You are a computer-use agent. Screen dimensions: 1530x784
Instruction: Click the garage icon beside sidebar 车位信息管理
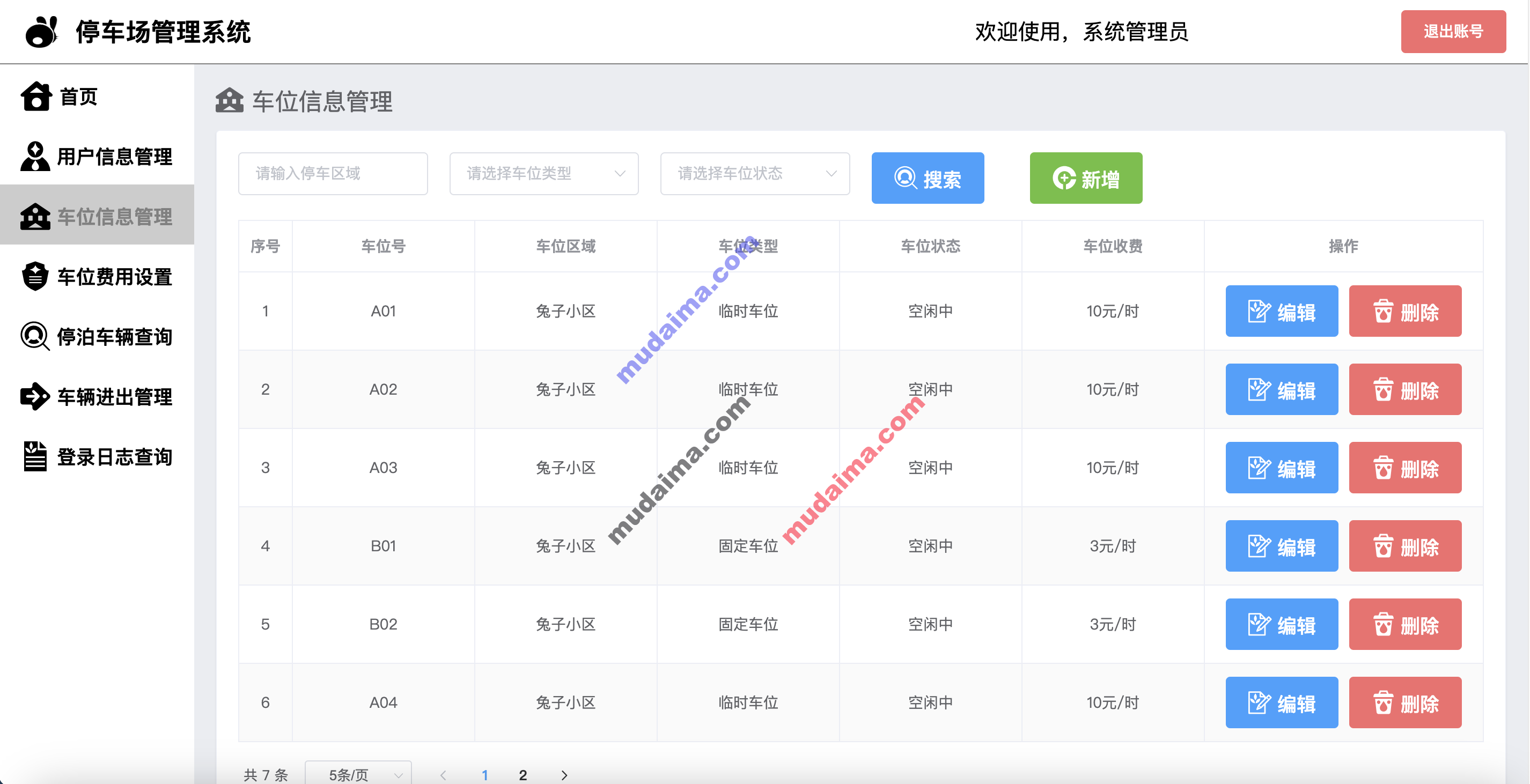(35, 216)
